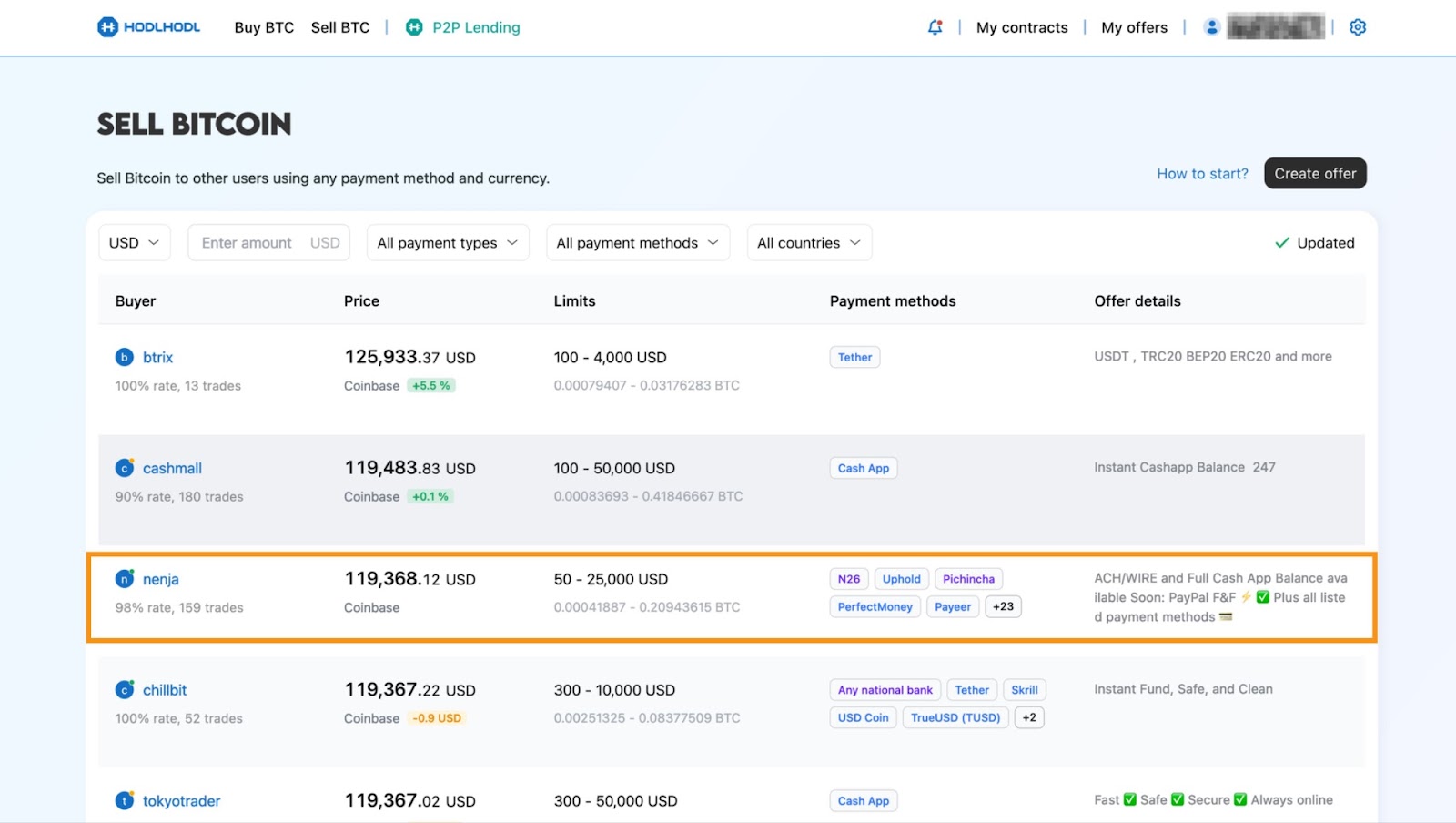1456x823 pixels.
Task: Click cashmall buyer avatar icon
Action: pyautogui.click(x=125, y=468)
